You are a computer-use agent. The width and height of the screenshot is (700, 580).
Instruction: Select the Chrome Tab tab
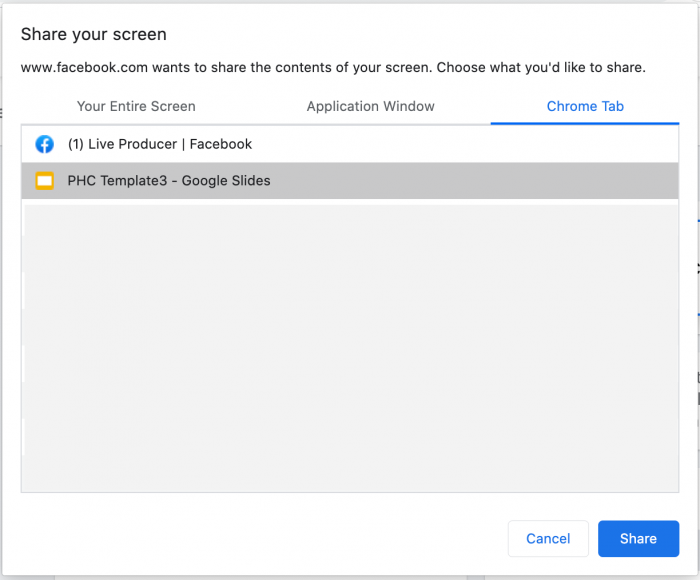[585, 106]
